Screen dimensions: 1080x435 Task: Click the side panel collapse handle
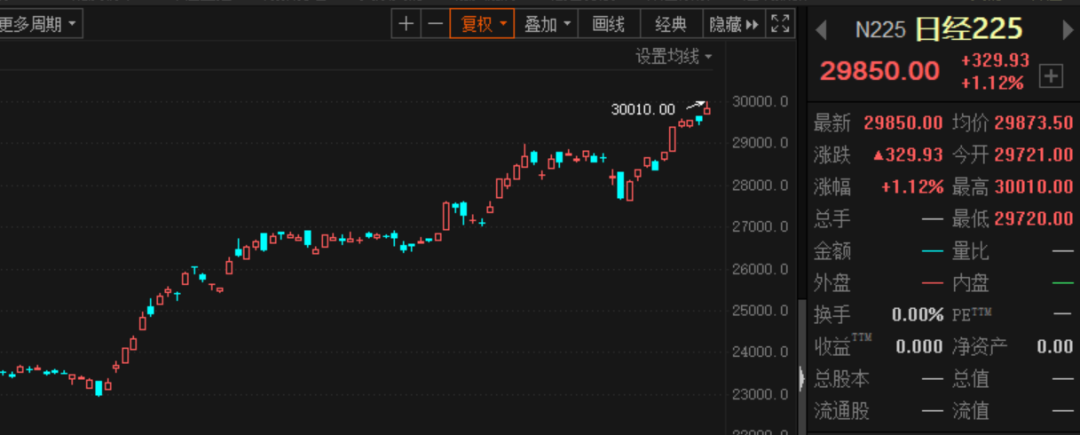(801, 379)
